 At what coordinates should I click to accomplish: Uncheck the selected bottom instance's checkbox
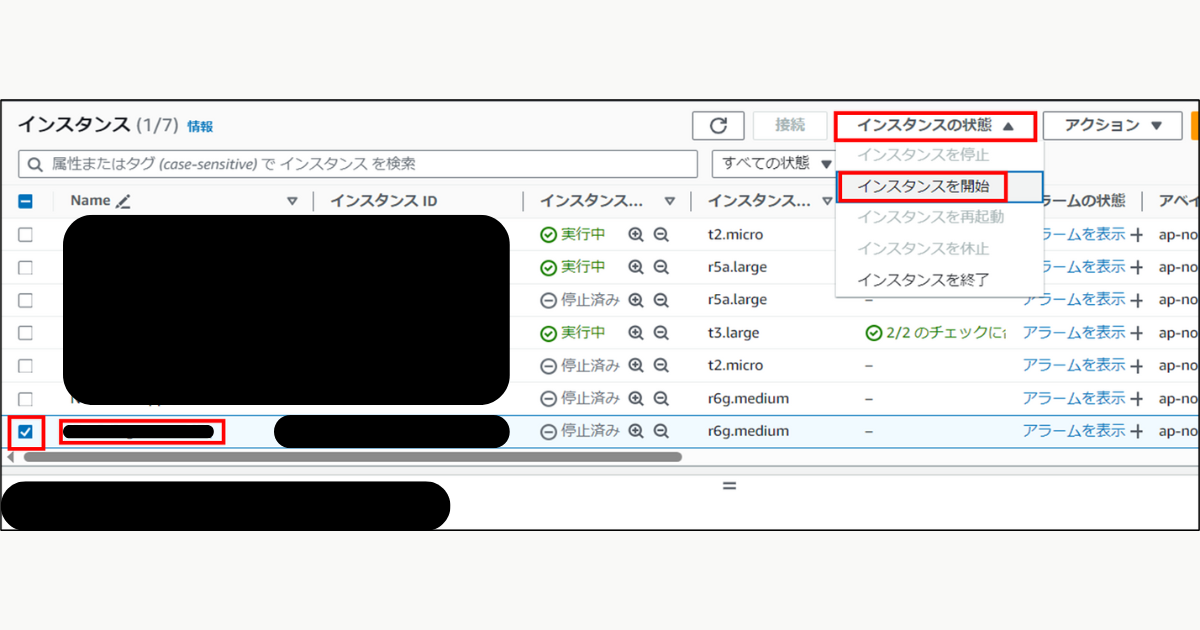click(x=26, y=430)
